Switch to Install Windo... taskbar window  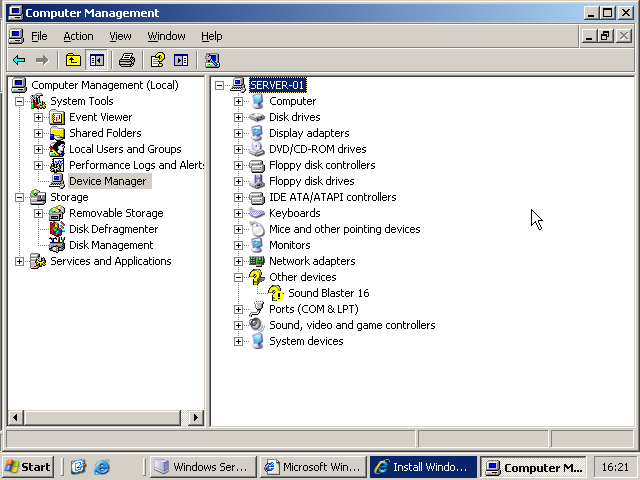pyautogui.click(x=423, y=467)
